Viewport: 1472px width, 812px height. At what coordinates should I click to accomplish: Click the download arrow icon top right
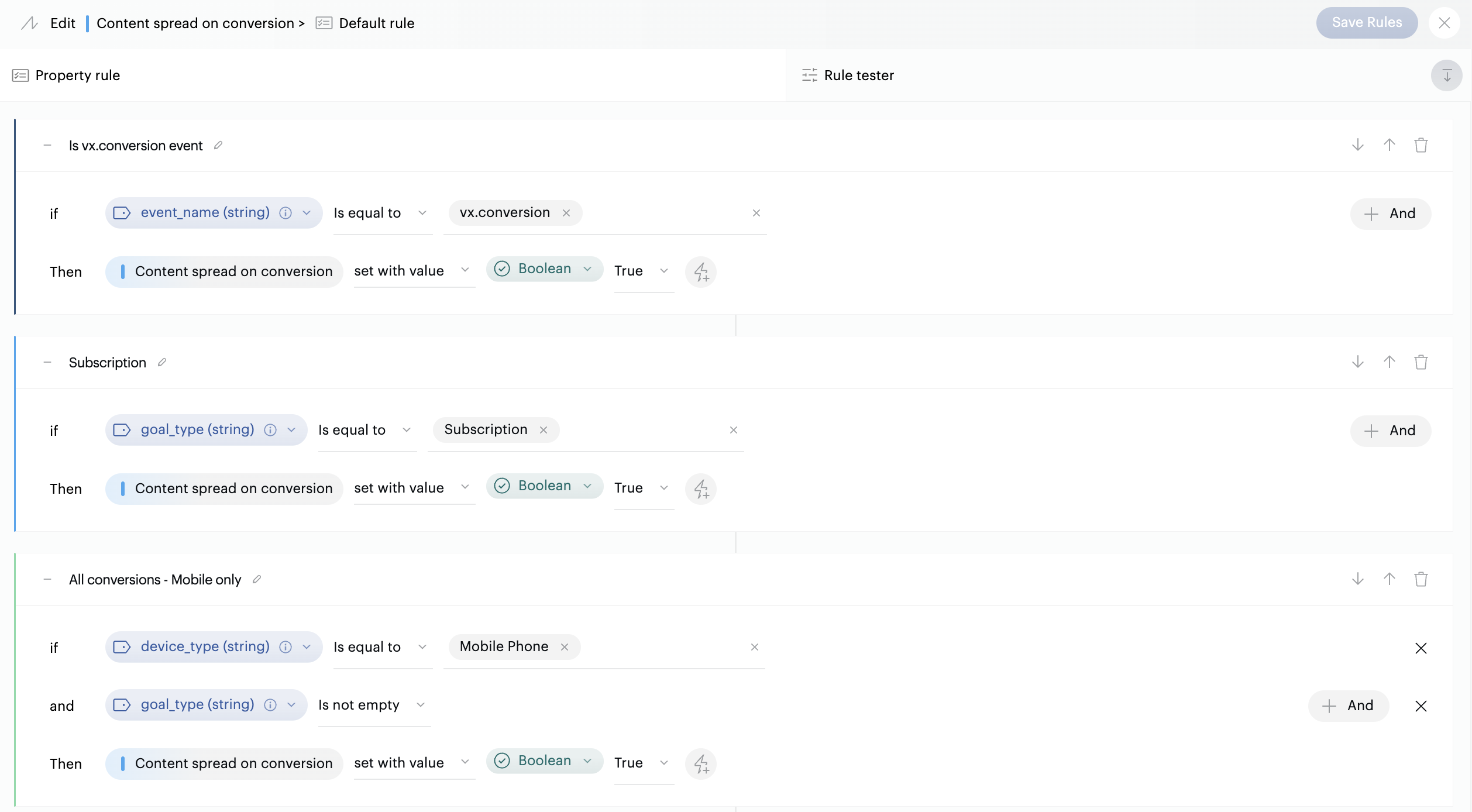(1447, 75)
